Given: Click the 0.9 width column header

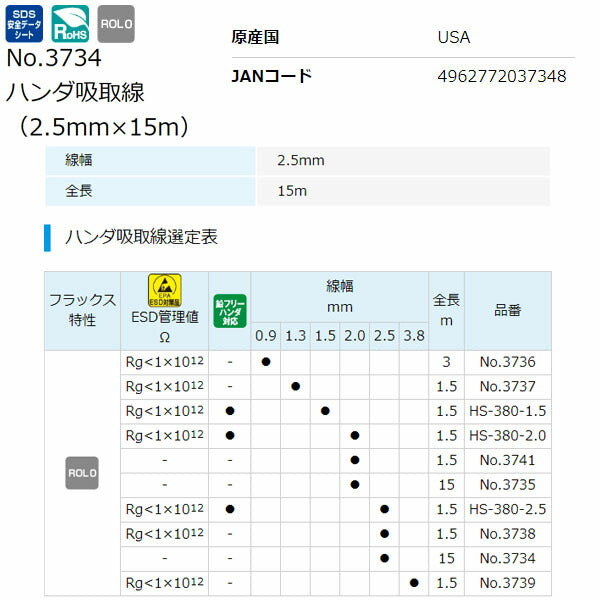Looking at the screenshot, I should coord(266,336).
